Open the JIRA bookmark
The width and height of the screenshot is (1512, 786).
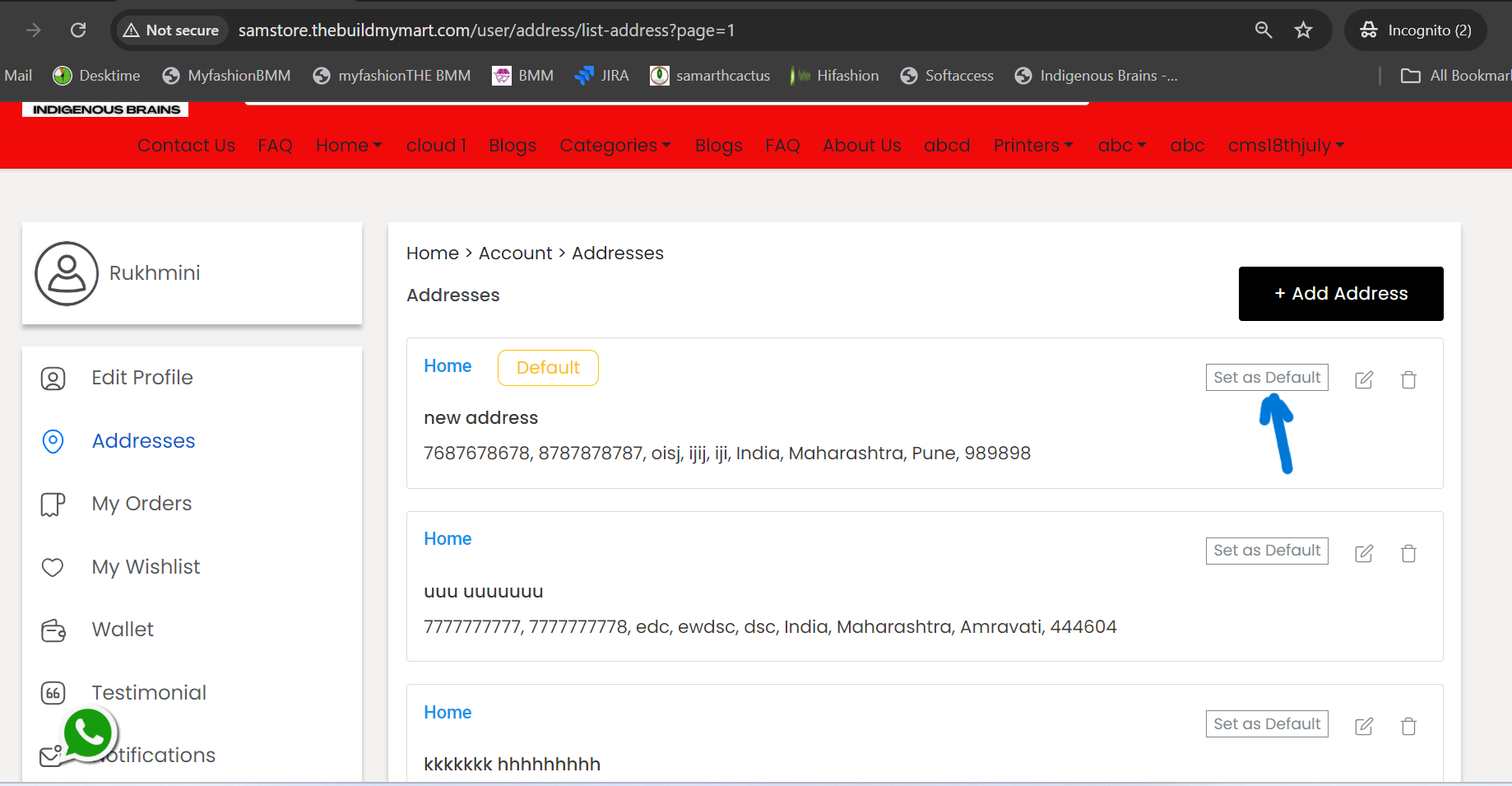[x=602, y=76]
